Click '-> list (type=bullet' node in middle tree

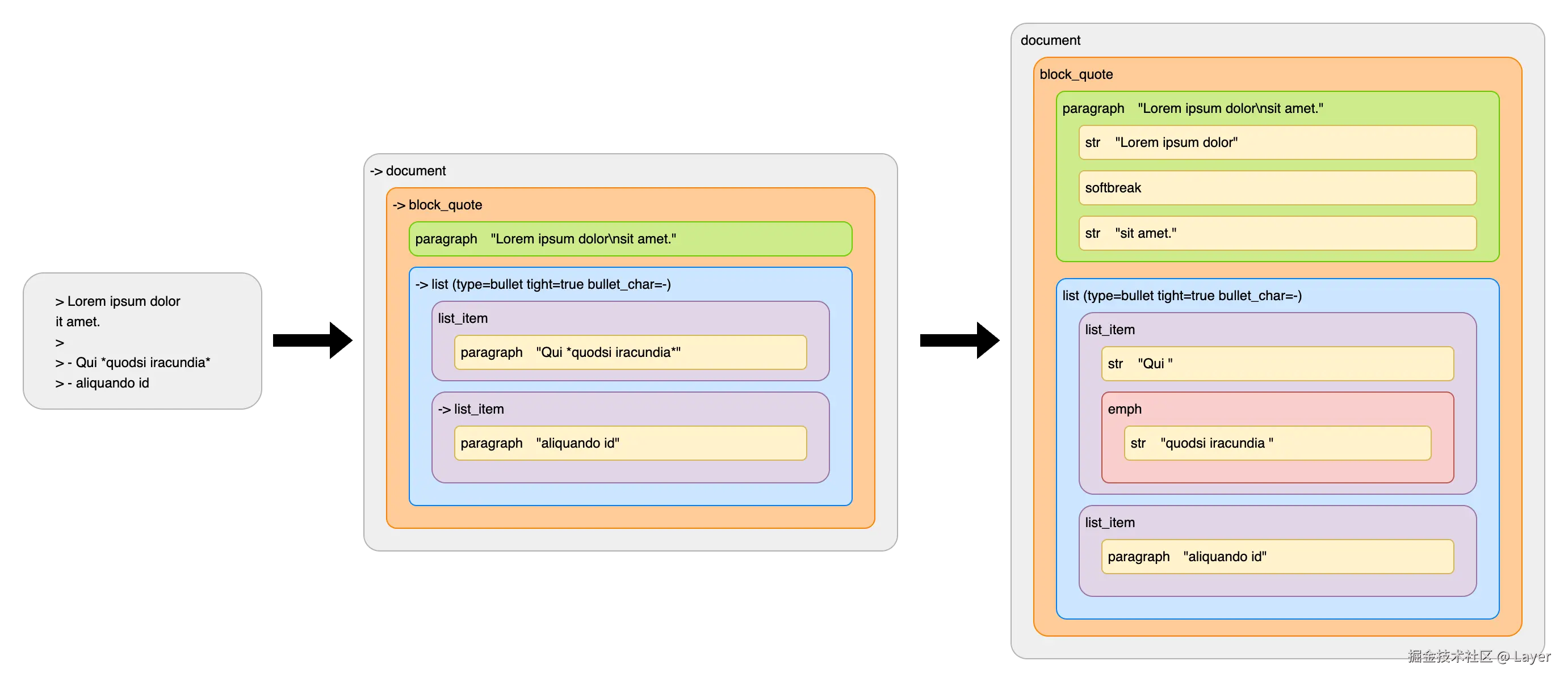[x=542, y=284]
